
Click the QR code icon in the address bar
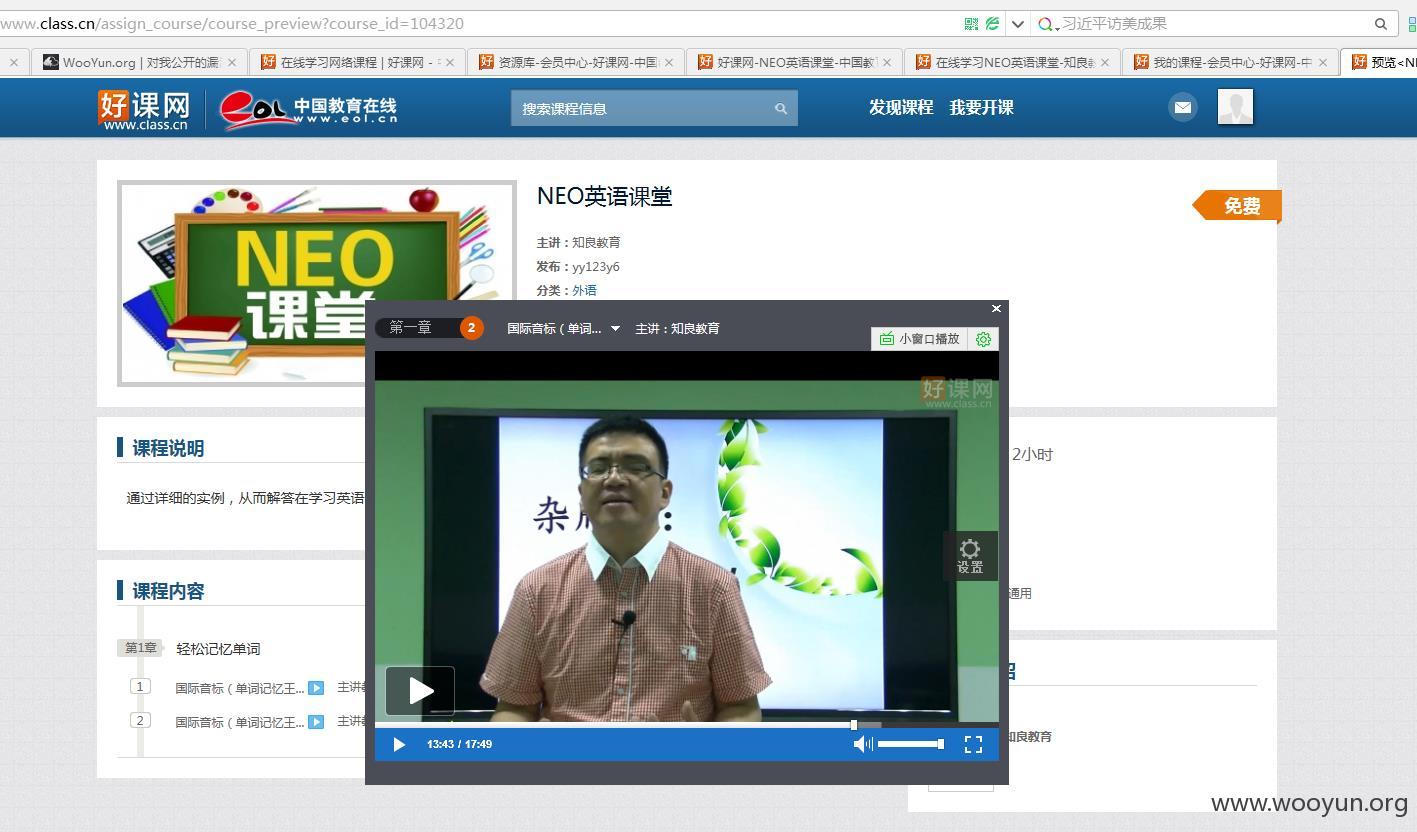click(971, 23)
